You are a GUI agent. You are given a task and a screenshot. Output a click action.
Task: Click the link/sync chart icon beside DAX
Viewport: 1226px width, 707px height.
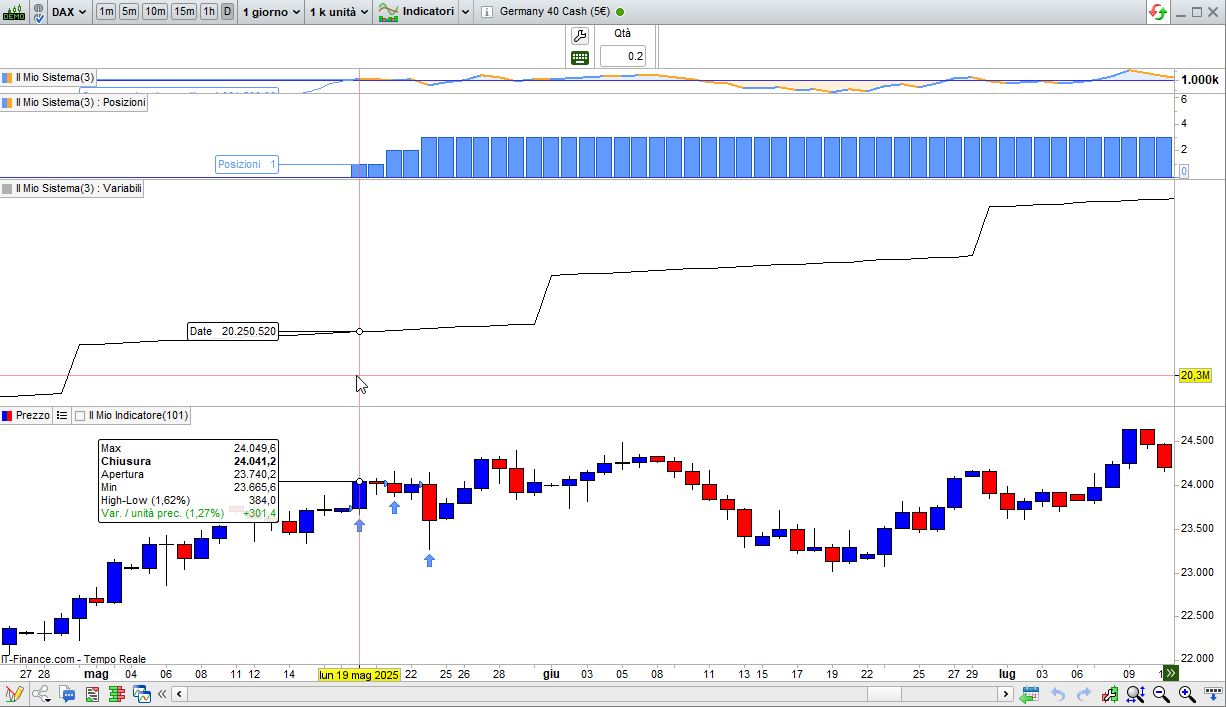tap(38, 12)
